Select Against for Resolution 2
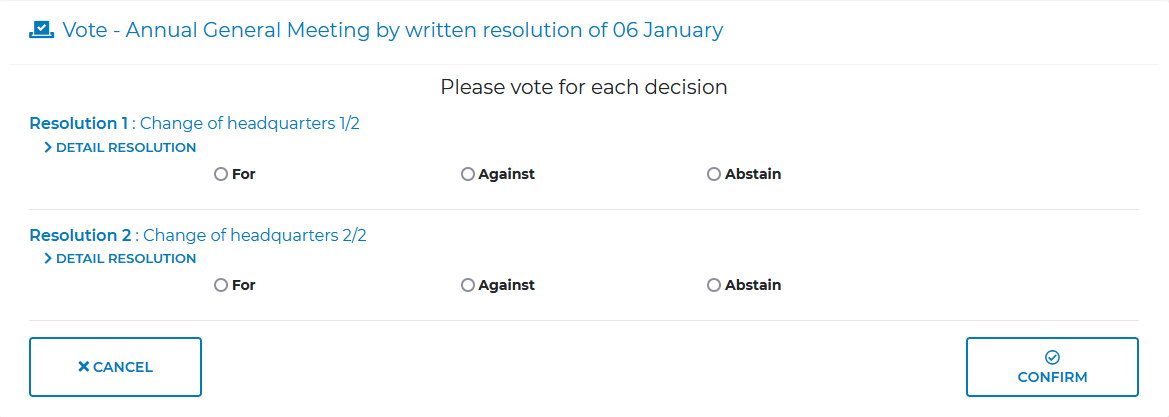The height and width of the screenshot is (417, 1169). (x=468, y=285)
